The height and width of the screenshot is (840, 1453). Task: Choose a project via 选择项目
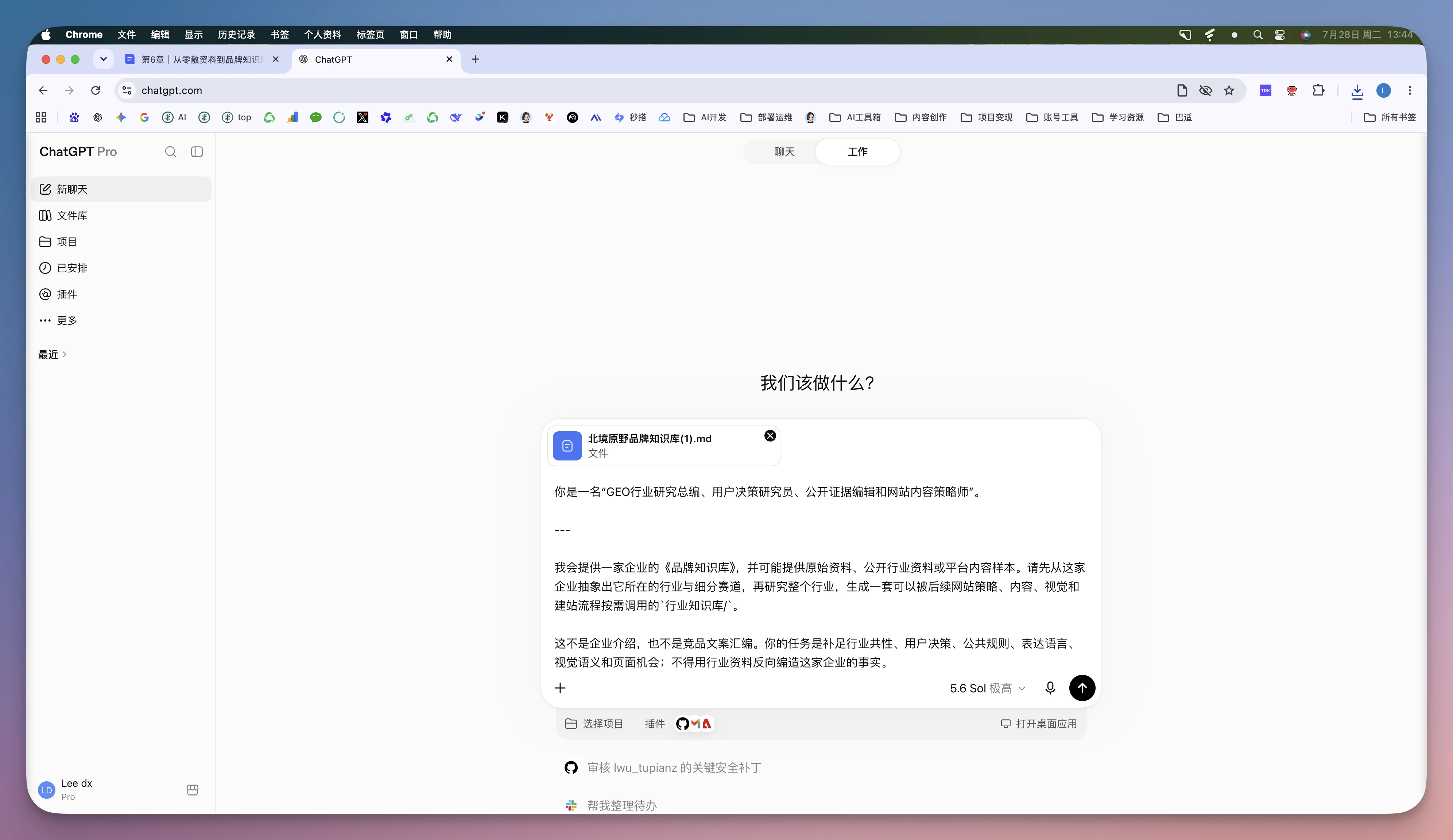click(x=594, y=724)
